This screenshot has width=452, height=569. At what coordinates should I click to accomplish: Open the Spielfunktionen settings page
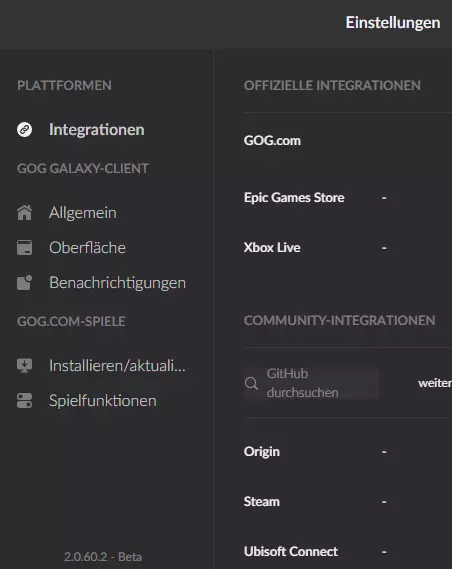coord(103,401)
